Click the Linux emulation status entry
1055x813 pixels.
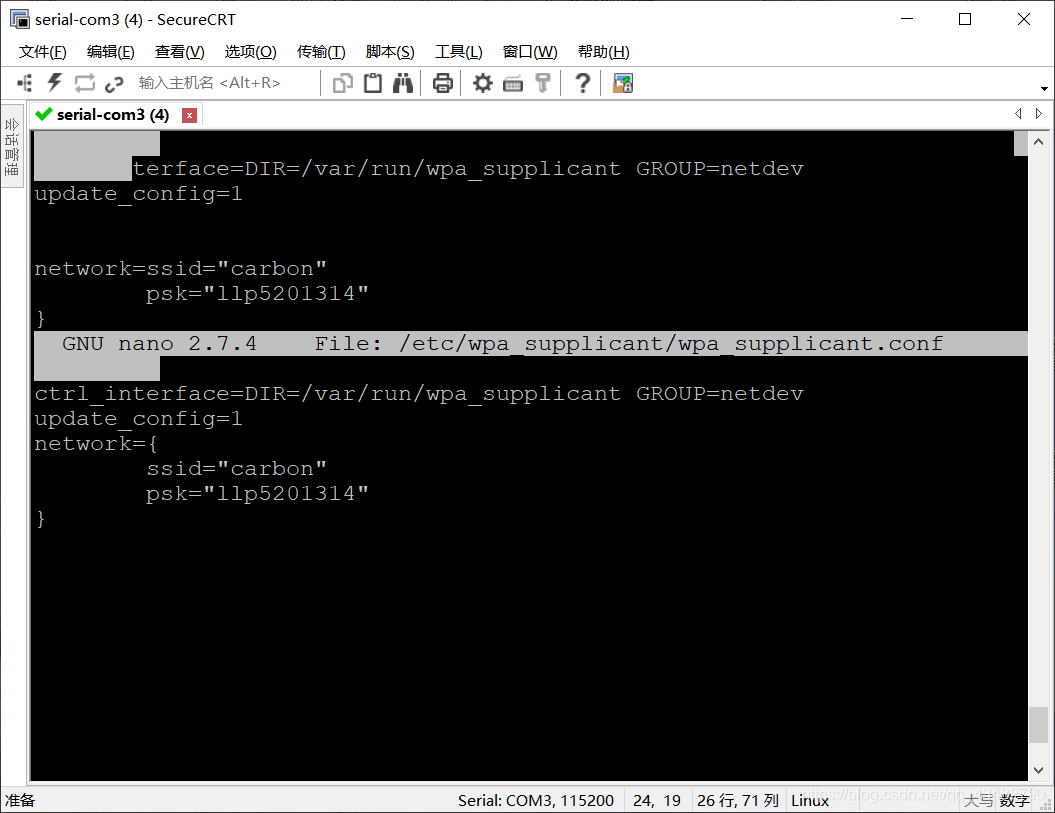[810, 800]
